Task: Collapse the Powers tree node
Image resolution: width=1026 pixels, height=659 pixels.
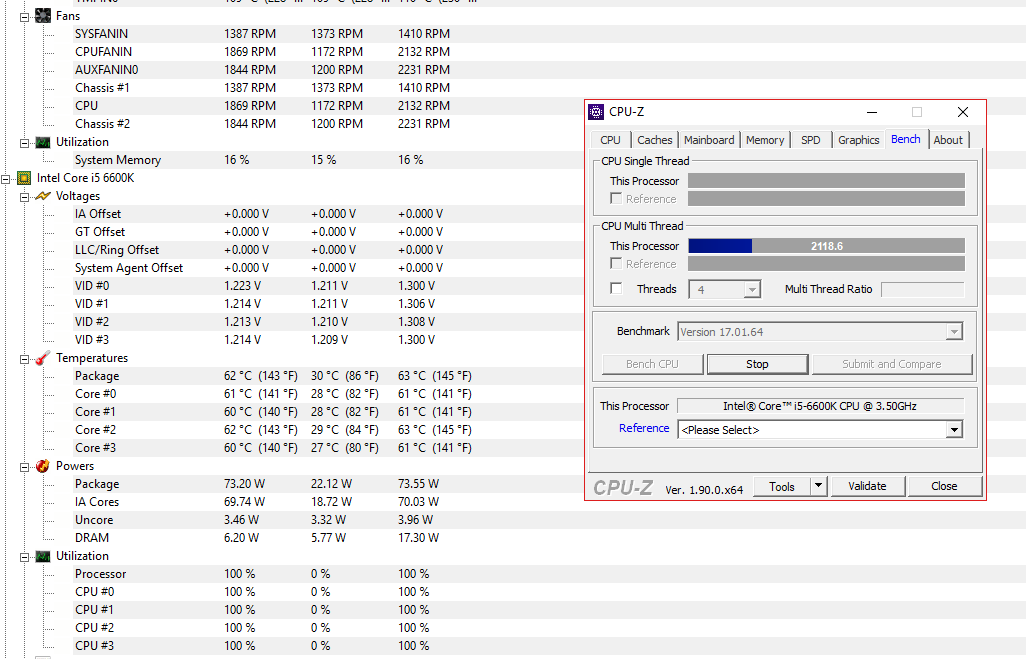Action: pyautogui.click(x=24, y=467)
